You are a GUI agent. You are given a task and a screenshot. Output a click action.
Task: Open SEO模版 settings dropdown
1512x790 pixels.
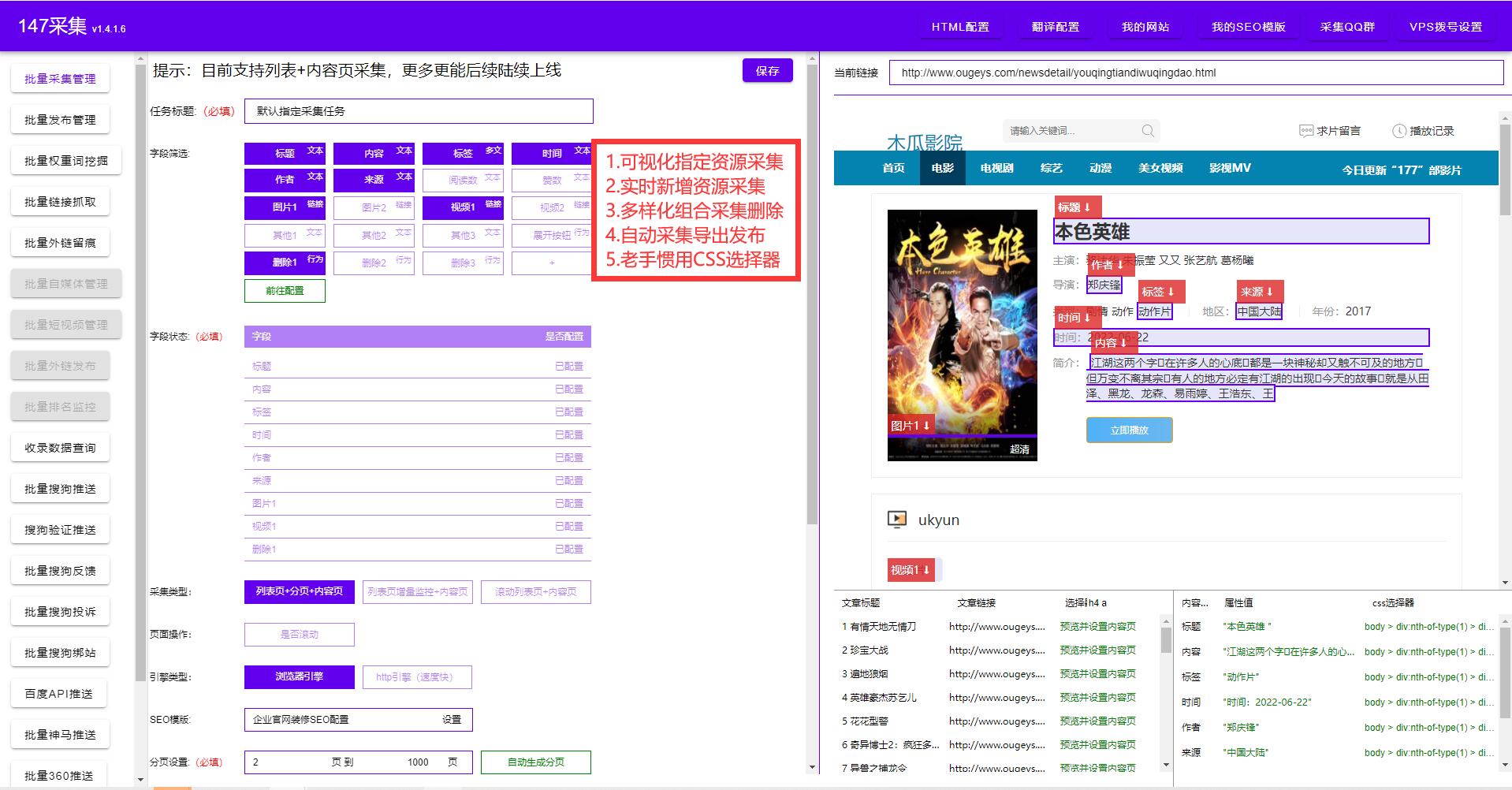(x=359, y=719)
